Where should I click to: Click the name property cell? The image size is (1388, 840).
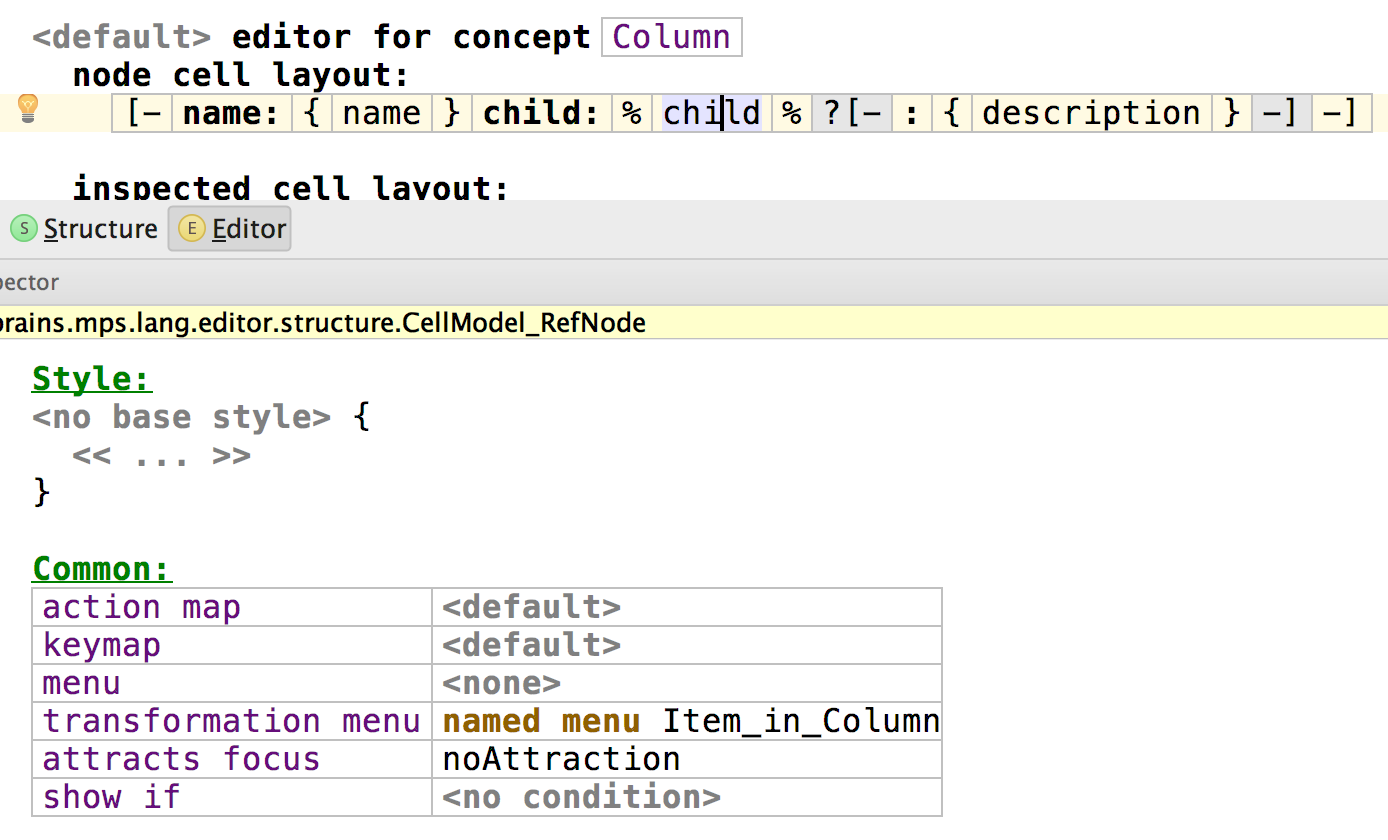tap(381, 113)
